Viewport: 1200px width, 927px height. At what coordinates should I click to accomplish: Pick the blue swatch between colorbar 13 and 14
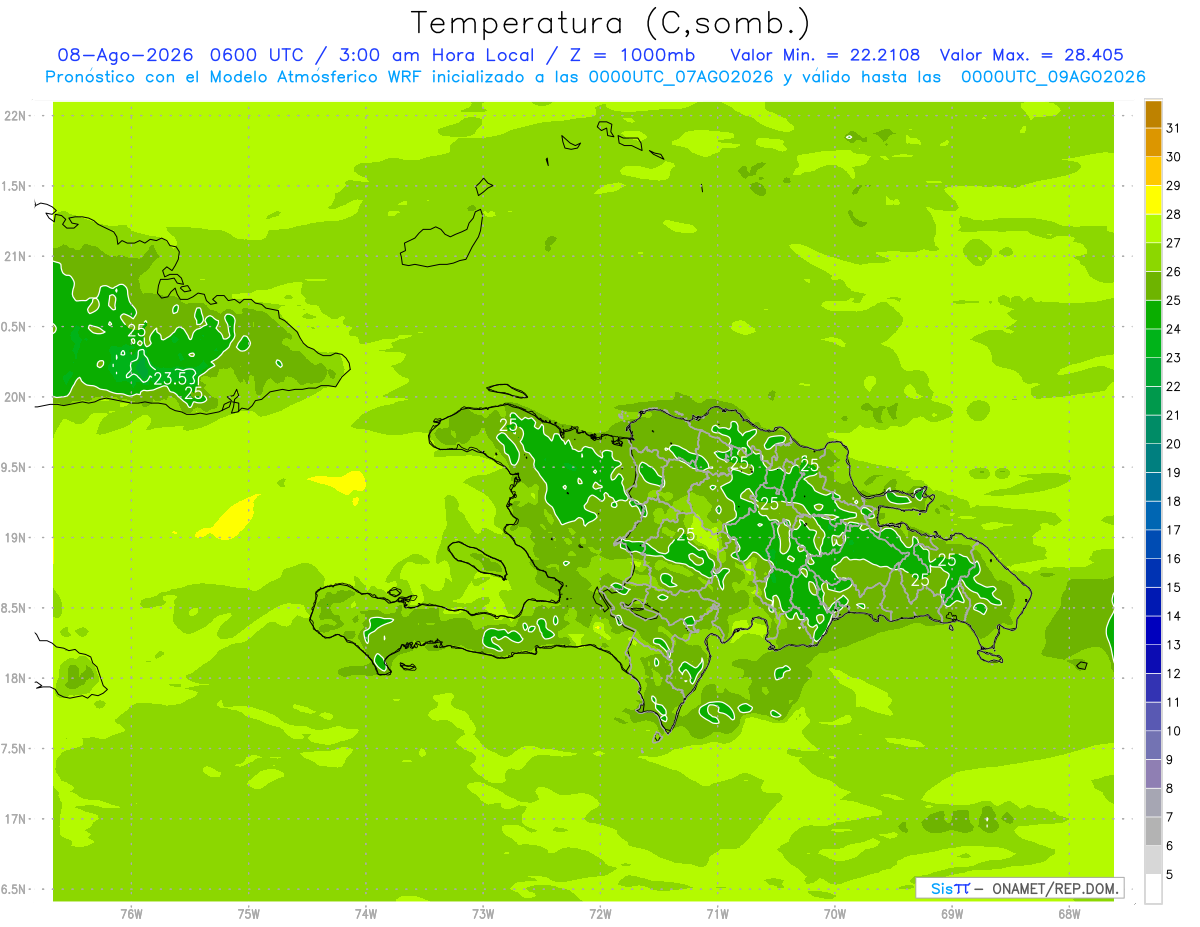(1153, 631)
